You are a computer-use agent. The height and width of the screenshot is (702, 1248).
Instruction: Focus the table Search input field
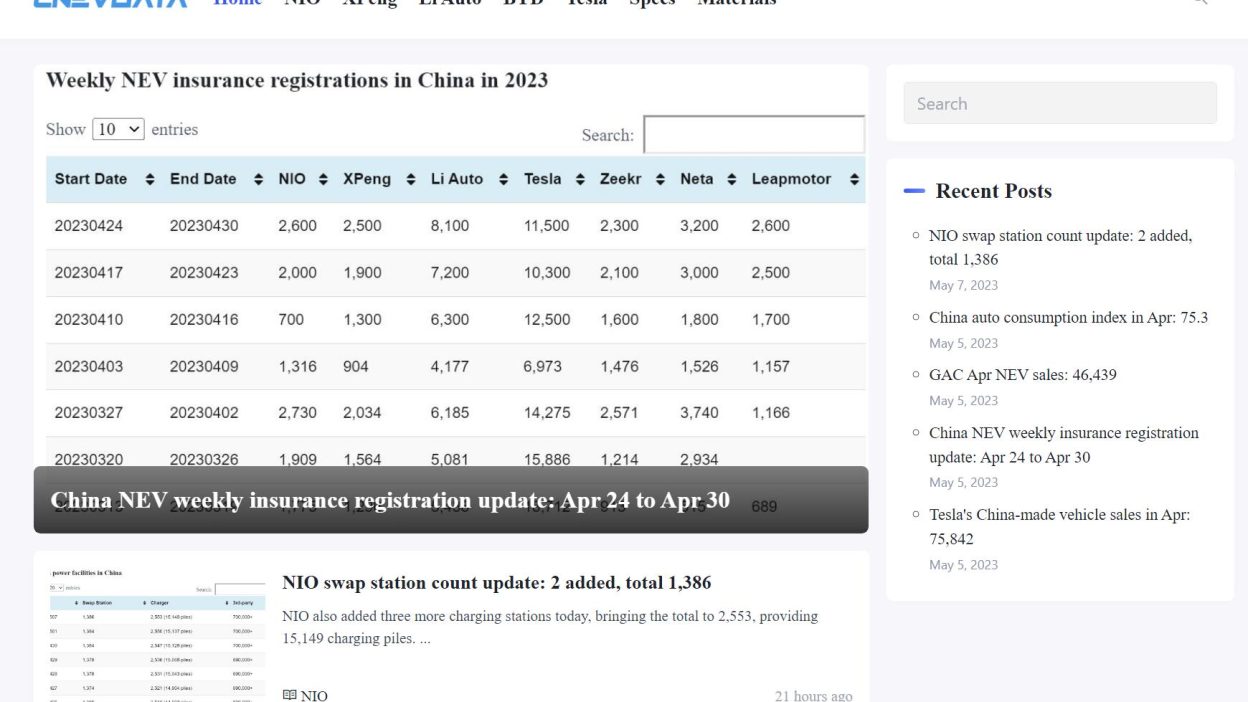pos(754,135)
